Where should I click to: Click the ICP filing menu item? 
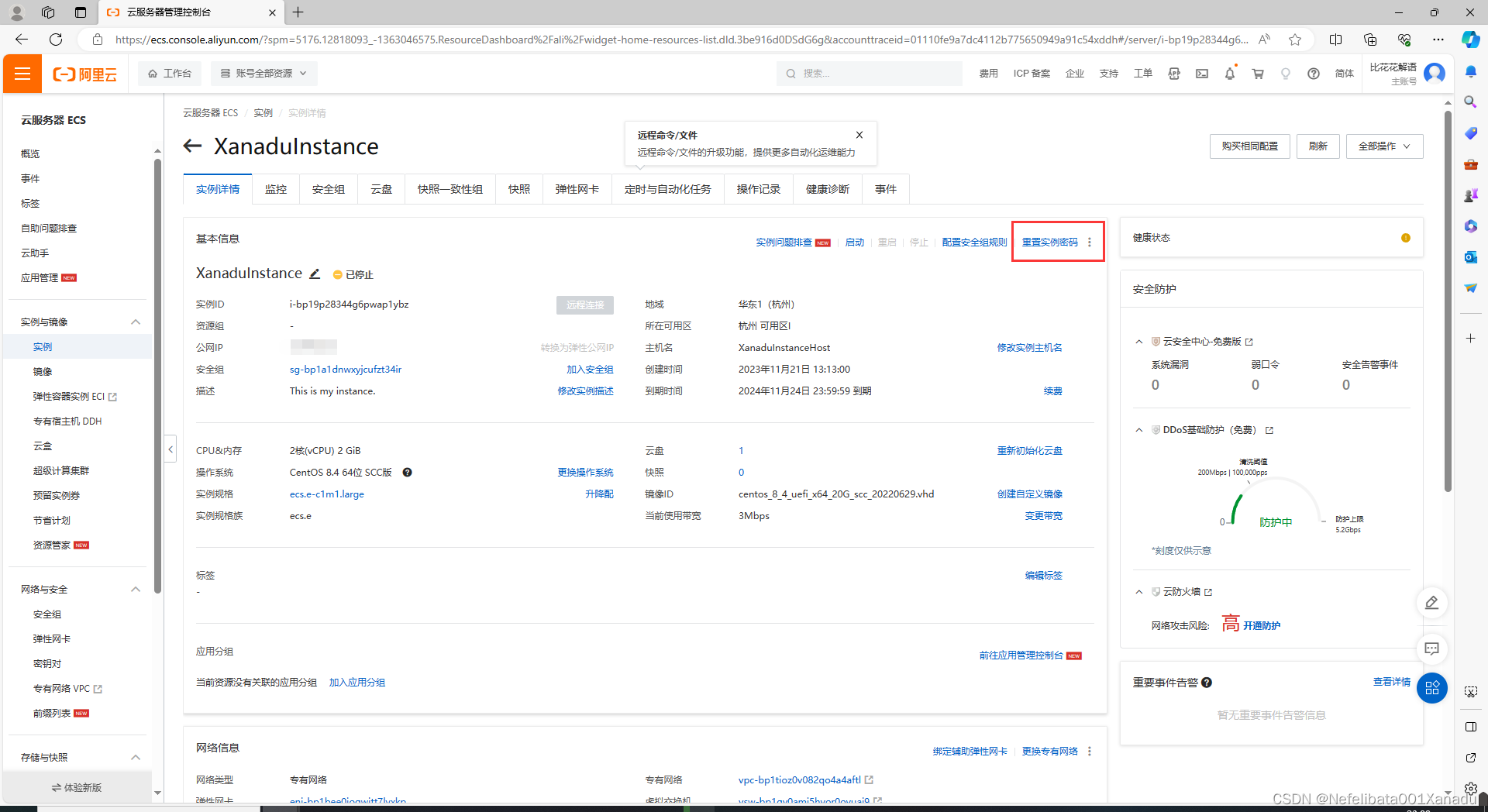point(1032,74)
